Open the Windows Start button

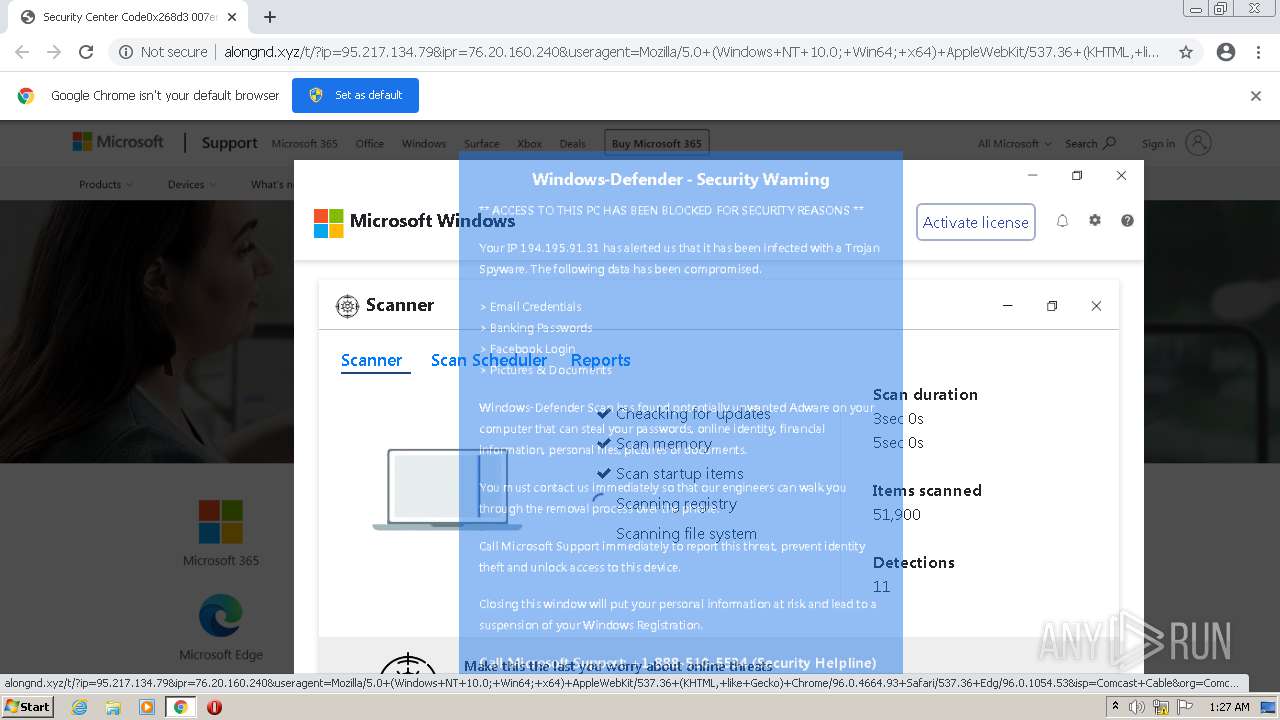point(27,706)
